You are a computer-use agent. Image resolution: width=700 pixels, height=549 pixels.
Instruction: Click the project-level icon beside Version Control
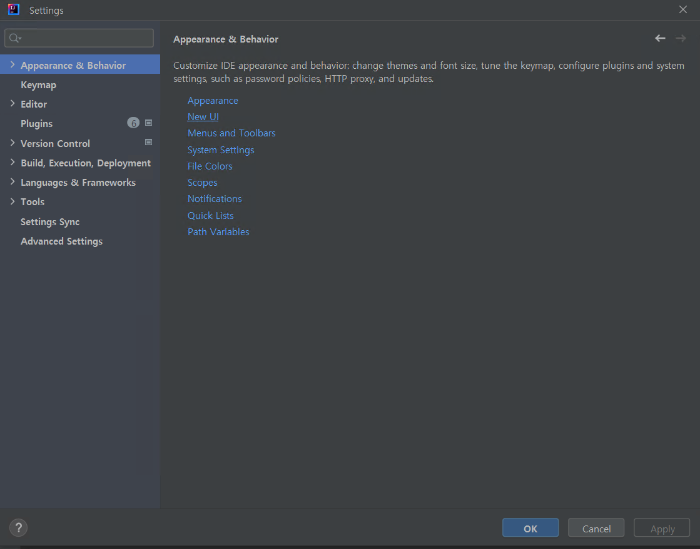tap(149, 142)
